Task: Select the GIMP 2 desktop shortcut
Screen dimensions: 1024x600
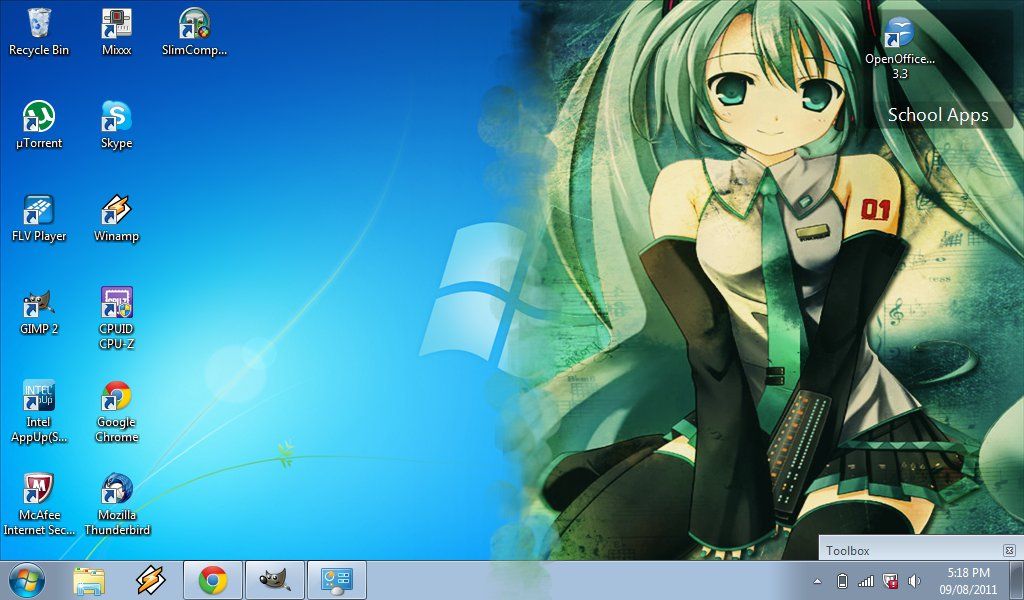Action: click(x=39, y=311)
